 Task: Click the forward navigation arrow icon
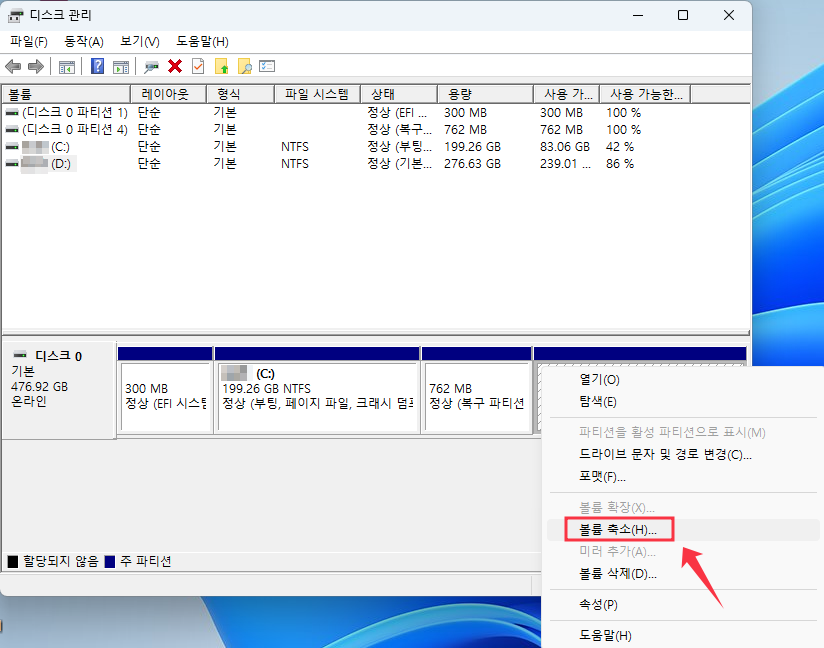point(36,66)
